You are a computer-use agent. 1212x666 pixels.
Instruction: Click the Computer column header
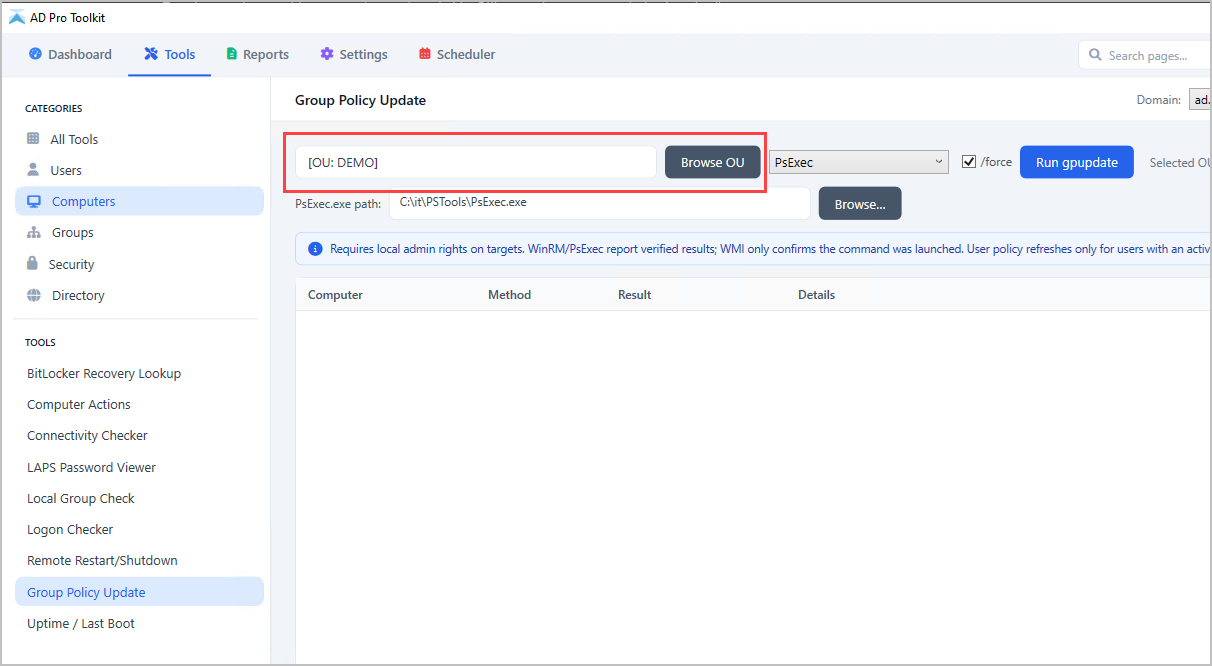point(335,295)
